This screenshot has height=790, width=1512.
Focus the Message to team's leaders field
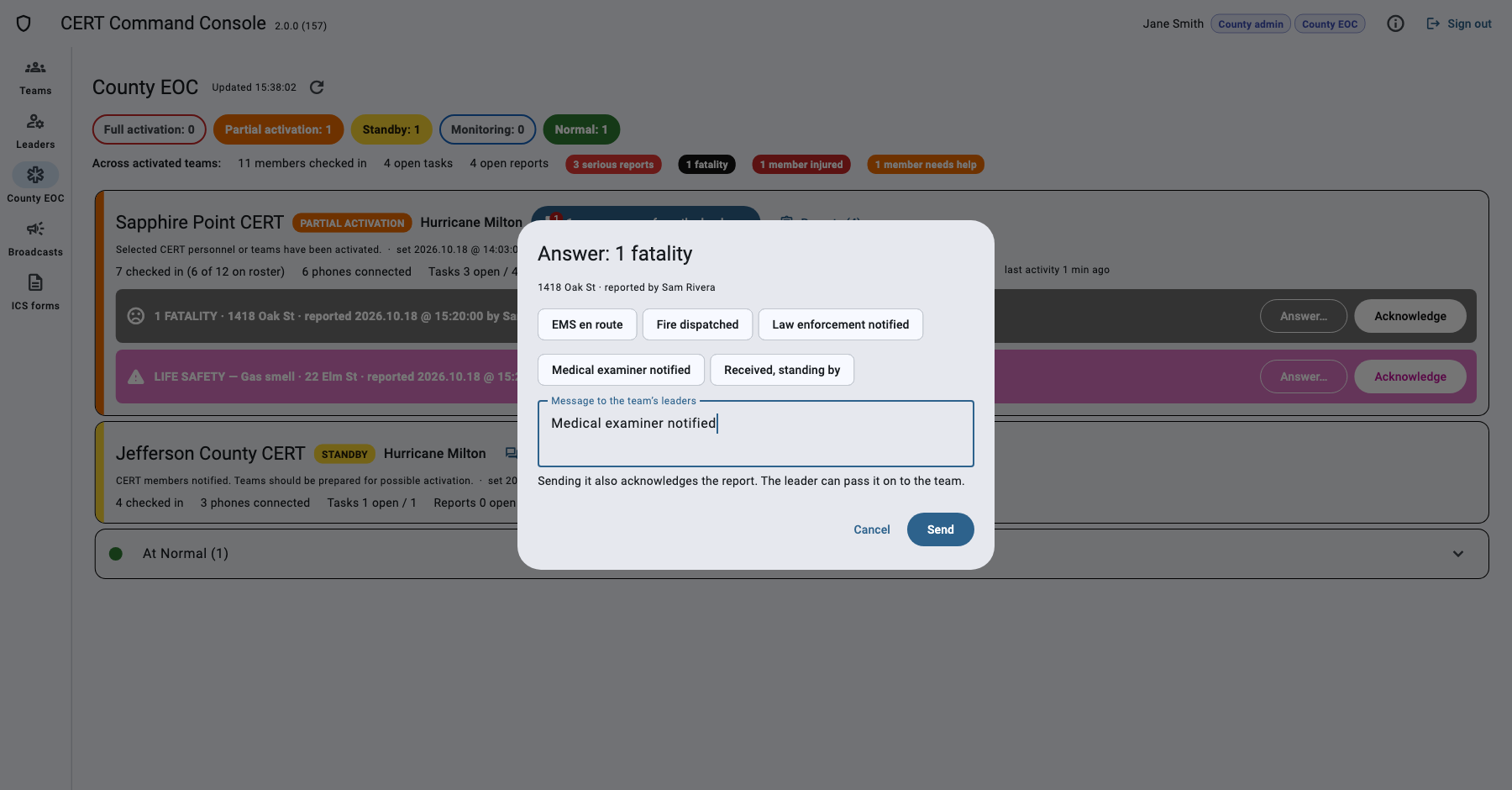coord(756,434)
